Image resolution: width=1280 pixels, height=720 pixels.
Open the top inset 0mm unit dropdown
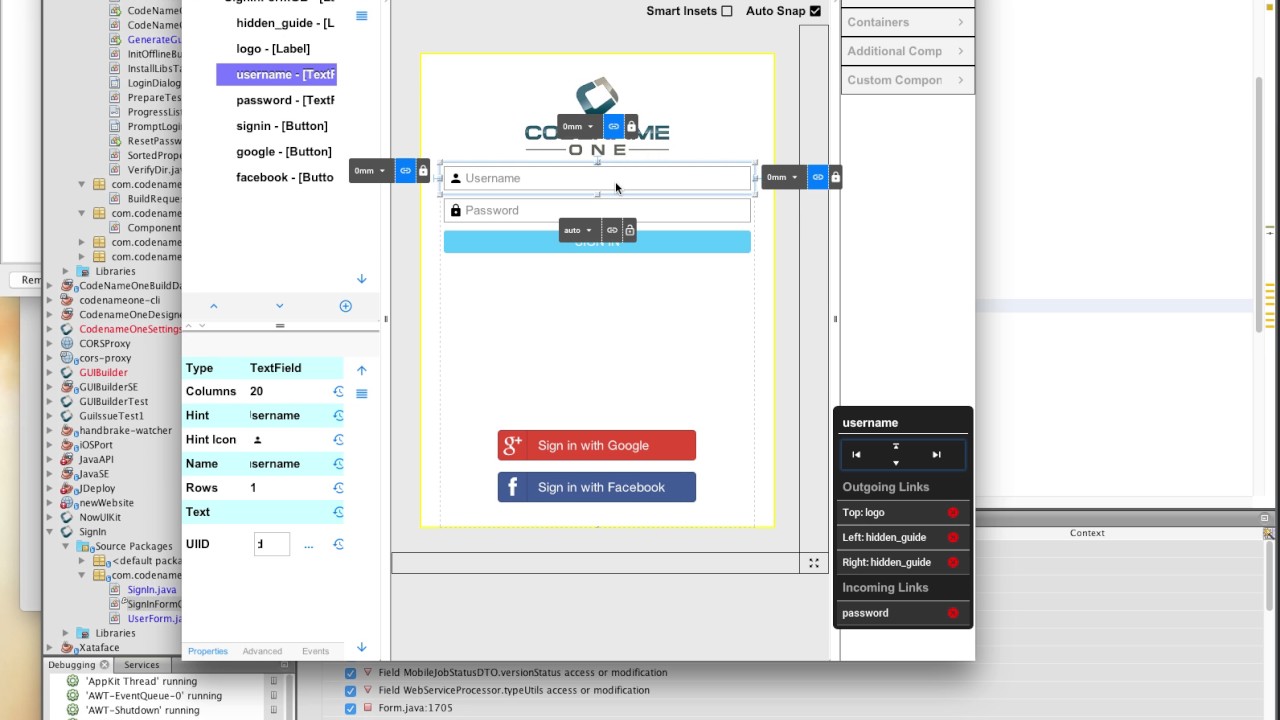[x=580, y=127]
